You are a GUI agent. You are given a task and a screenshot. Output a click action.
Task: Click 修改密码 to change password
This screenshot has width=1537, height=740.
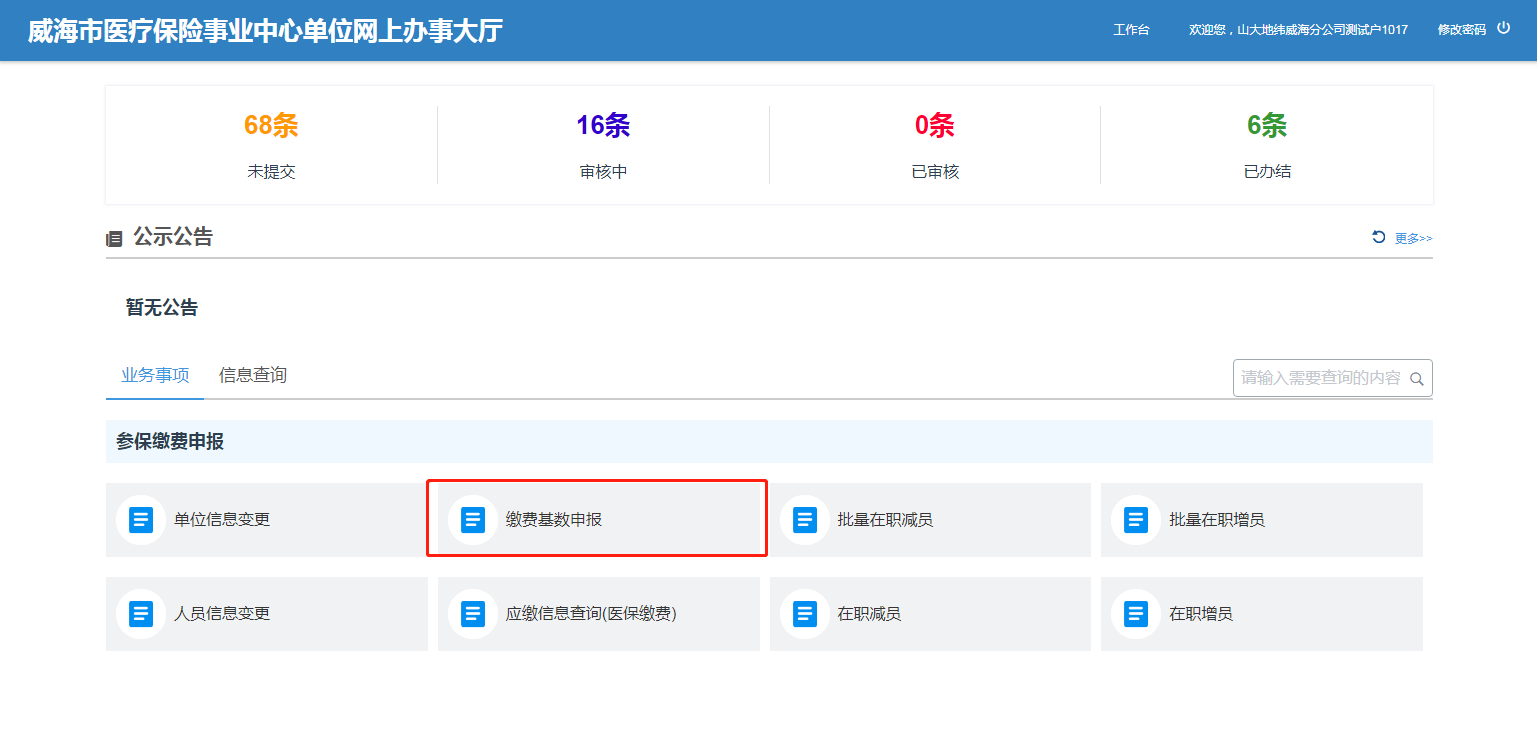click(x=1461, y=30)
